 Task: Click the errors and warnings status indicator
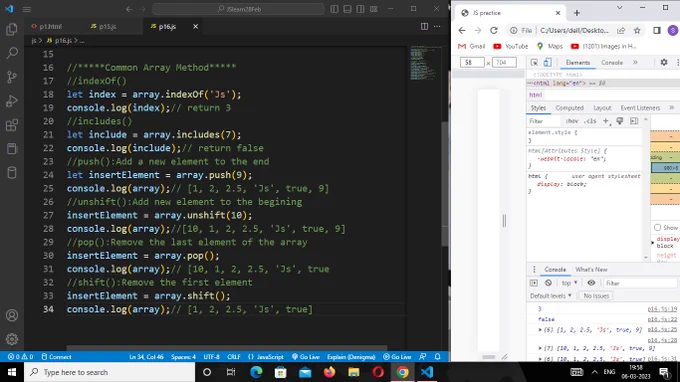tap(20, 357)
